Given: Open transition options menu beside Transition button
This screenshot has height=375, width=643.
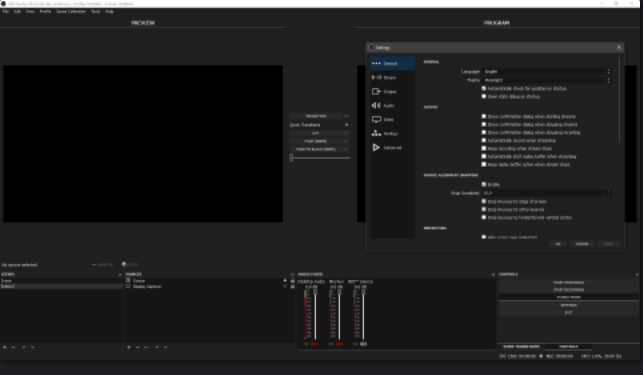Looking at the screenshot, I should (x=347, y=116).
